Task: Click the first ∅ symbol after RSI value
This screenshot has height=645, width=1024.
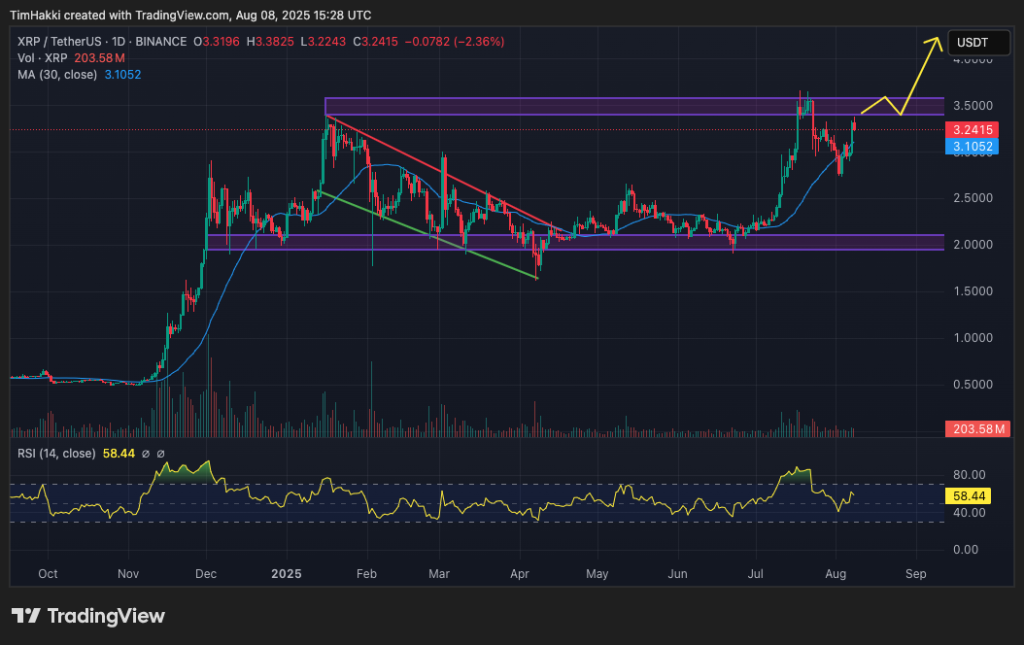Action: [145, 454]
